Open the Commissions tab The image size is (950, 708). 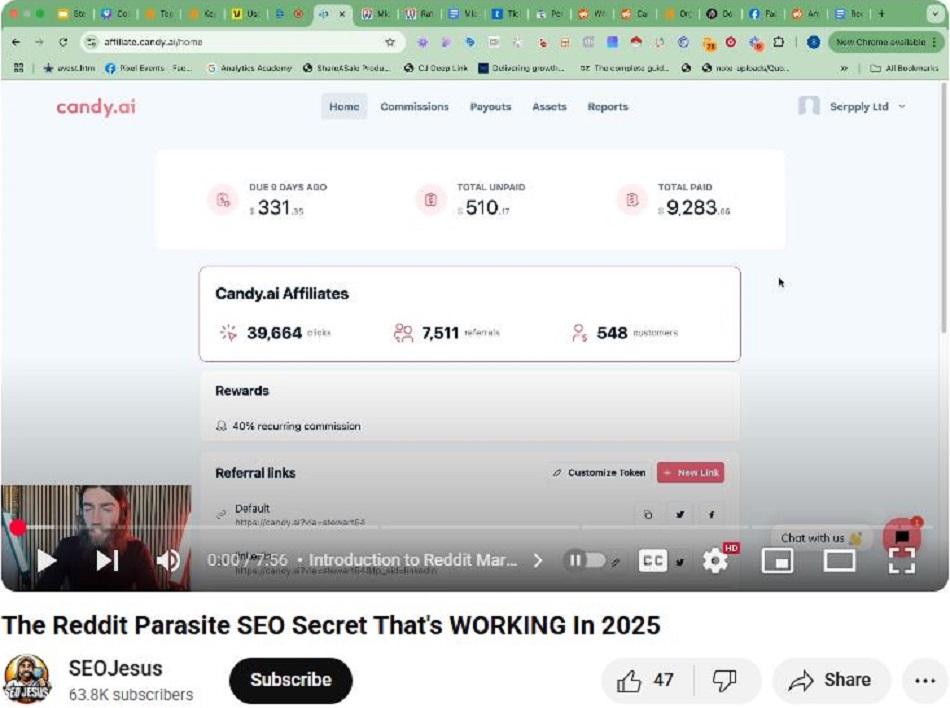pyautogui.click(x=414, y=107)
